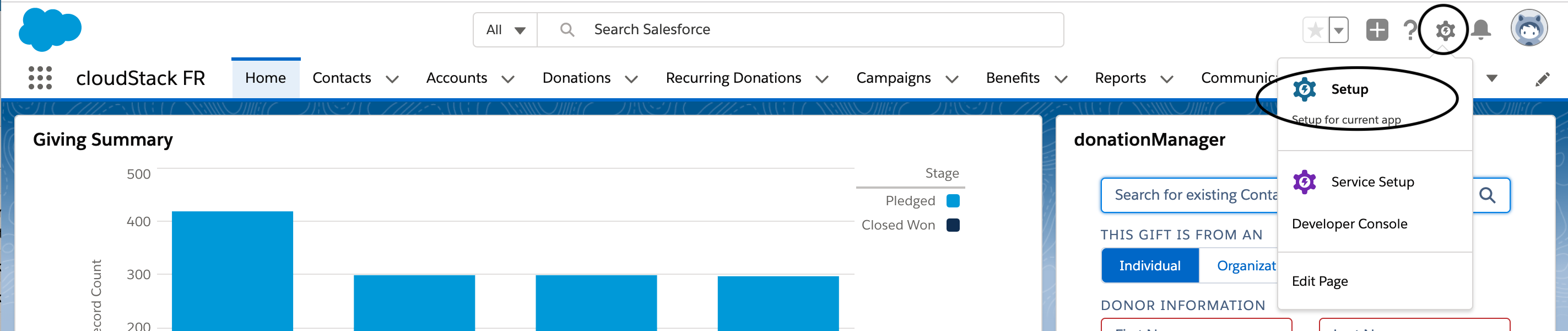This screenshot has height=331, width=1568.
Task: Open the Notifications bell
Action: pos(1480,30)
